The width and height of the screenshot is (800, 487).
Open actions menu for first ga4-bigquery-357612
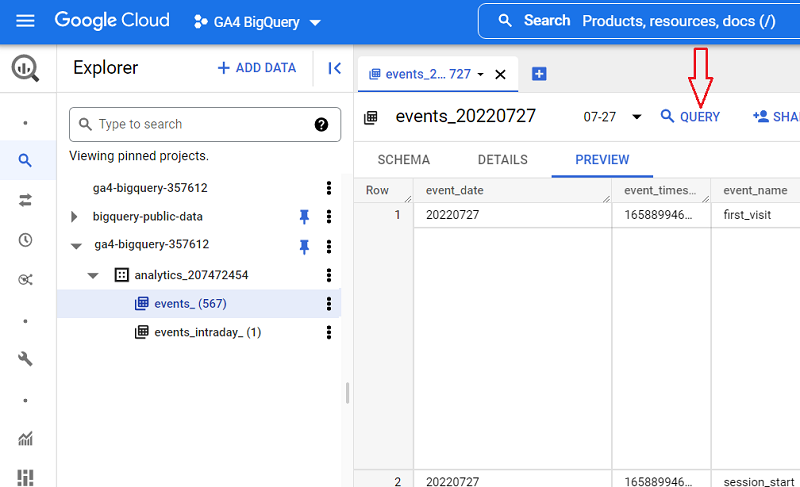point(329,188)
